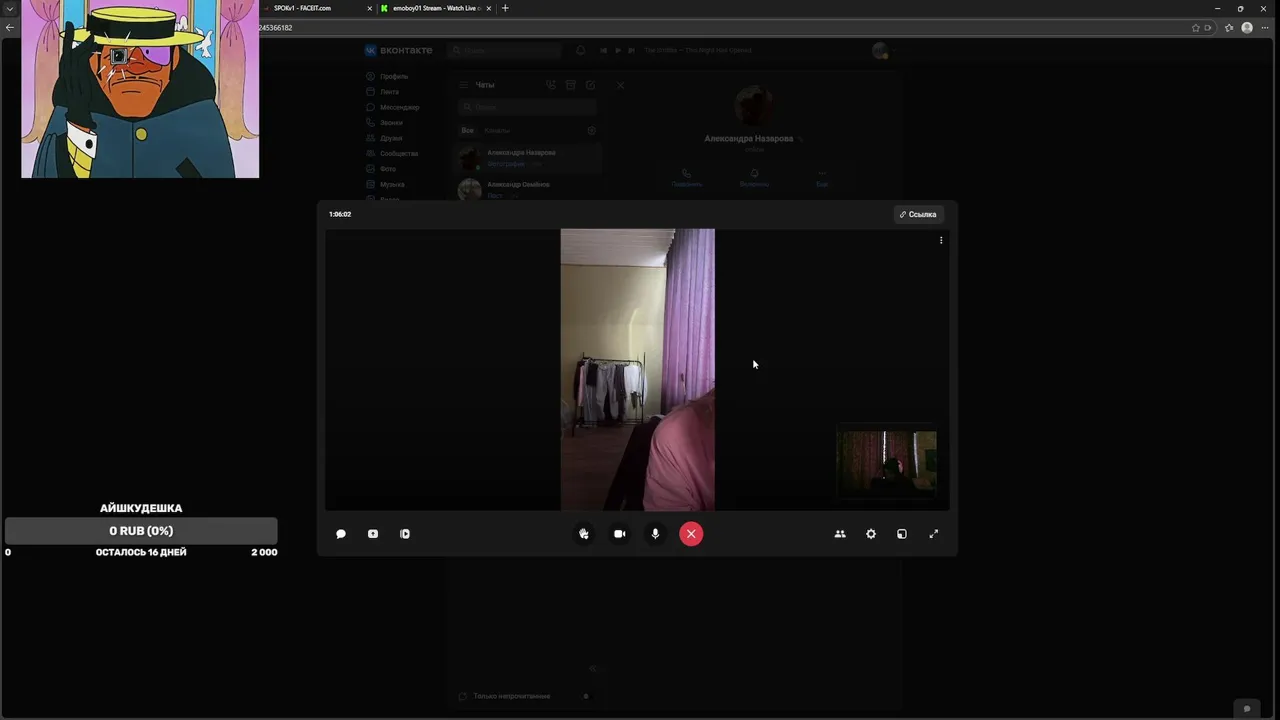Click the Позвонить call button

tap(687, 178)
